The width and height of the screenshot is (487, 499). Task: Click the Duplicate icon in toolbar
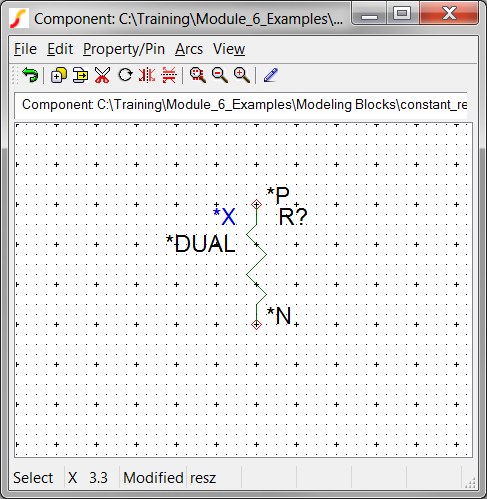(58, 75)
